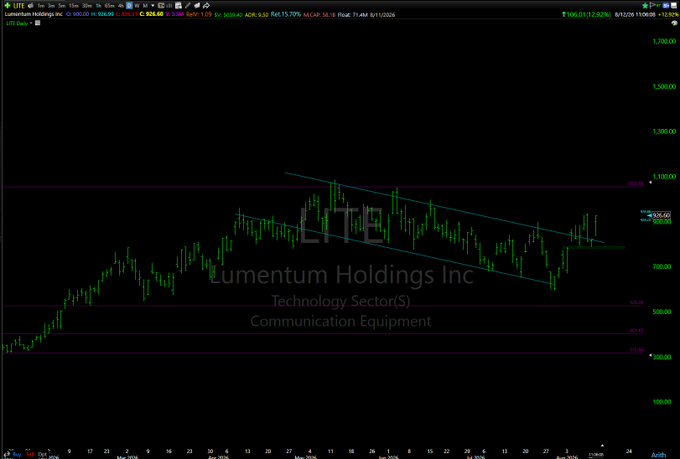
Task: Switch to the 65m timeframe
Action: [x=110, y=6]
